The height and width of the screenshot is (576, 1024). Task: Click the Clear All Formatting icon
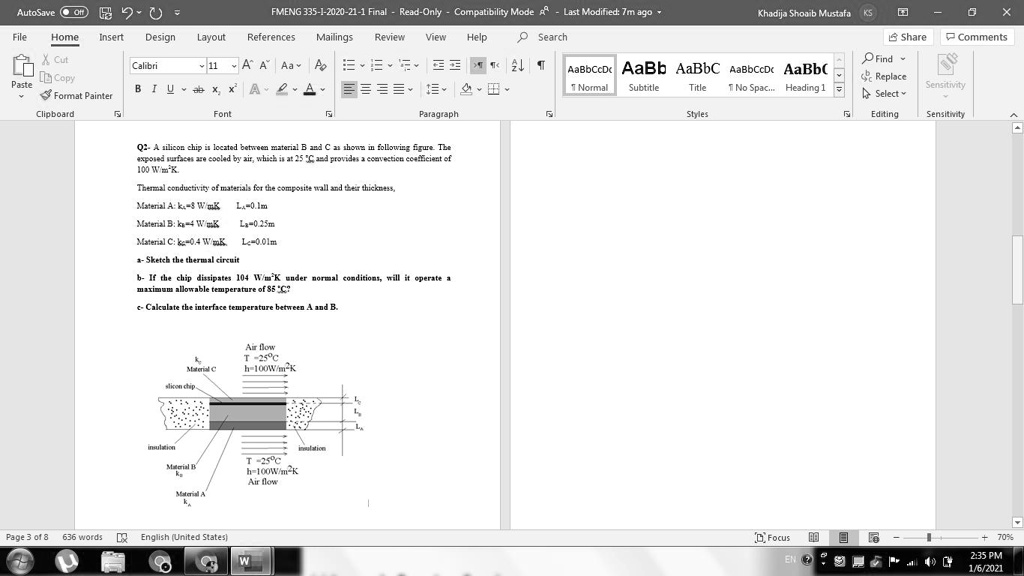click(x=320, y=65)
